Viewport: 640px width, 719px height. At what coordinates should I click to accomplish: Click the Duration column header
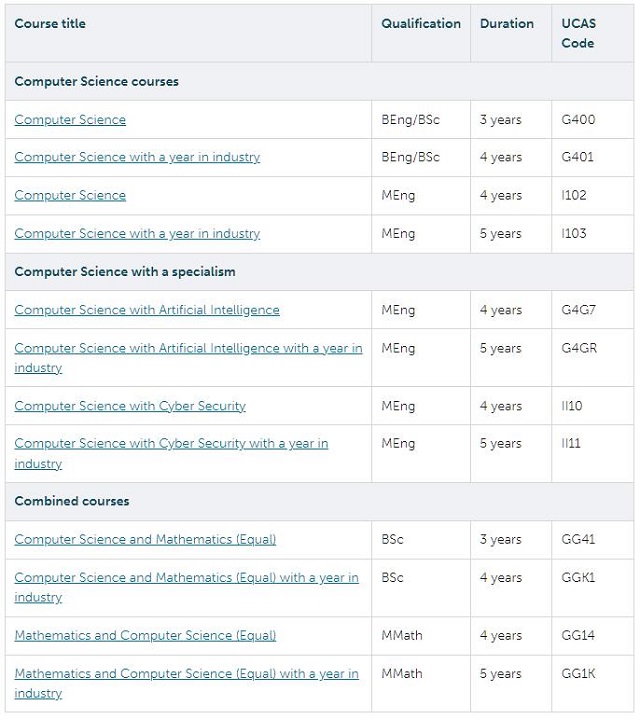[507, 24]
